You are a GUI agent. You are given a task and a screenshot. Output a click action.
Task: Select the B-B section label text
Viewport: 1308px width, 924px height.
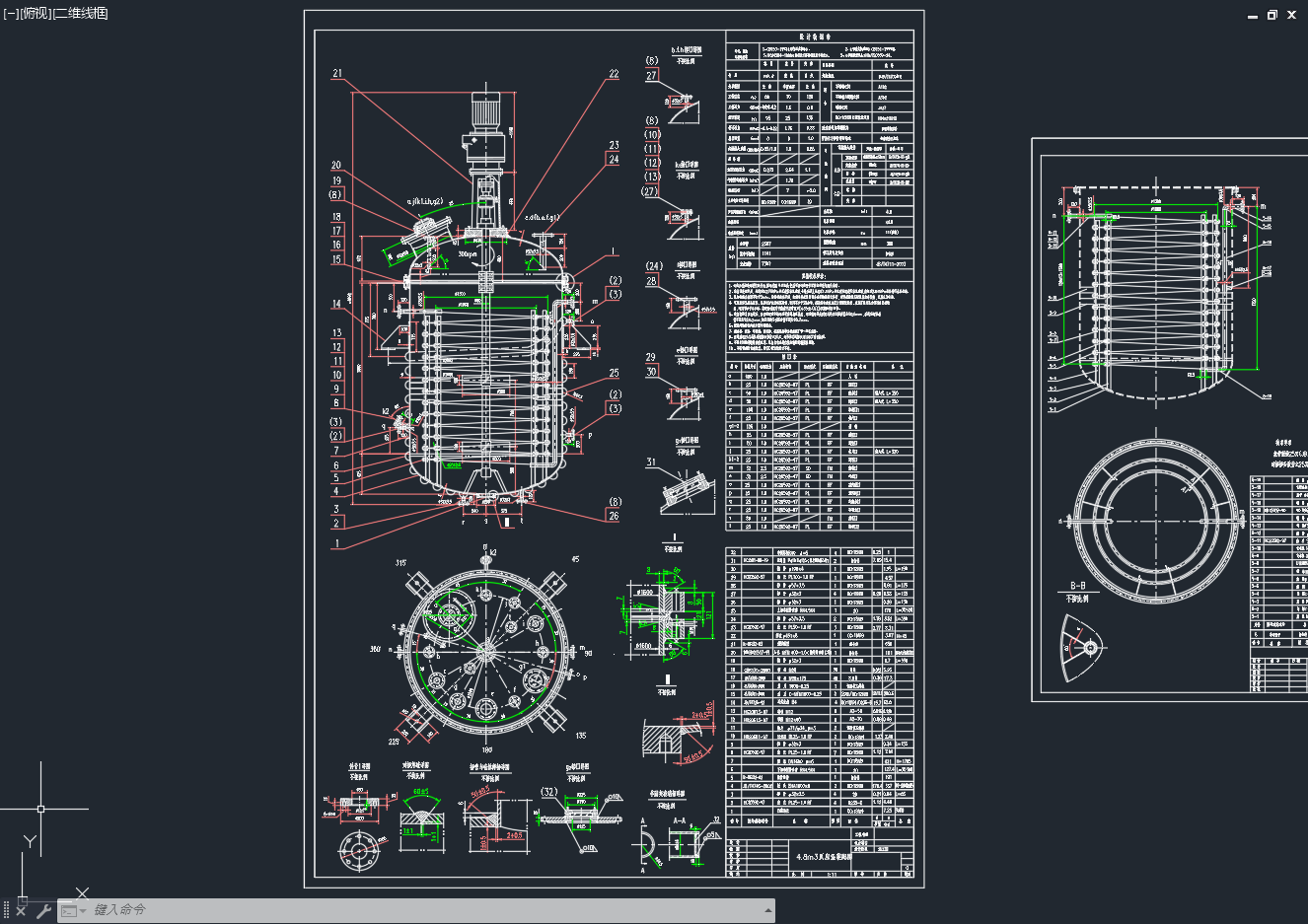(x=1077, y=587)
